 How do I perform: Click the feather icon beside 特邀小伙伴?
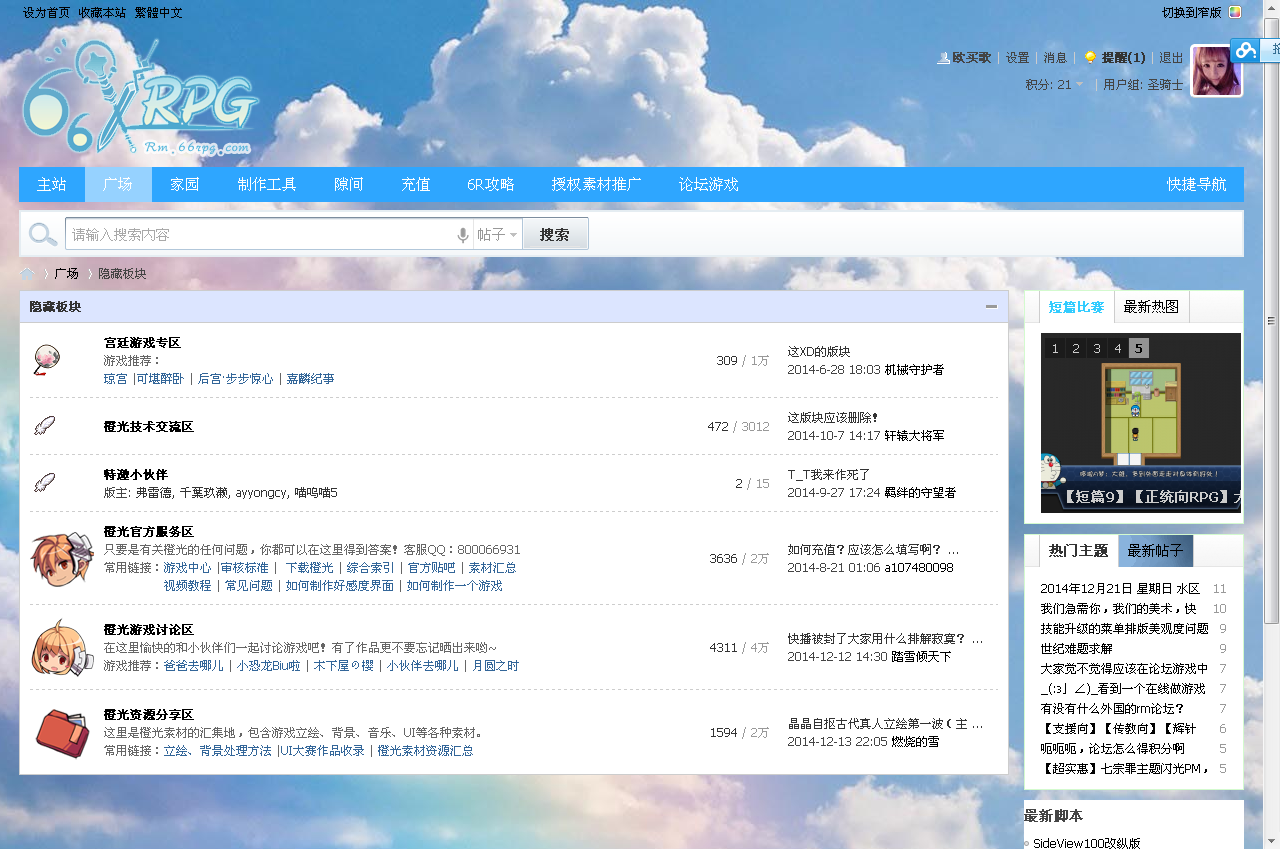pyautogui.click(x=44, y=483)
